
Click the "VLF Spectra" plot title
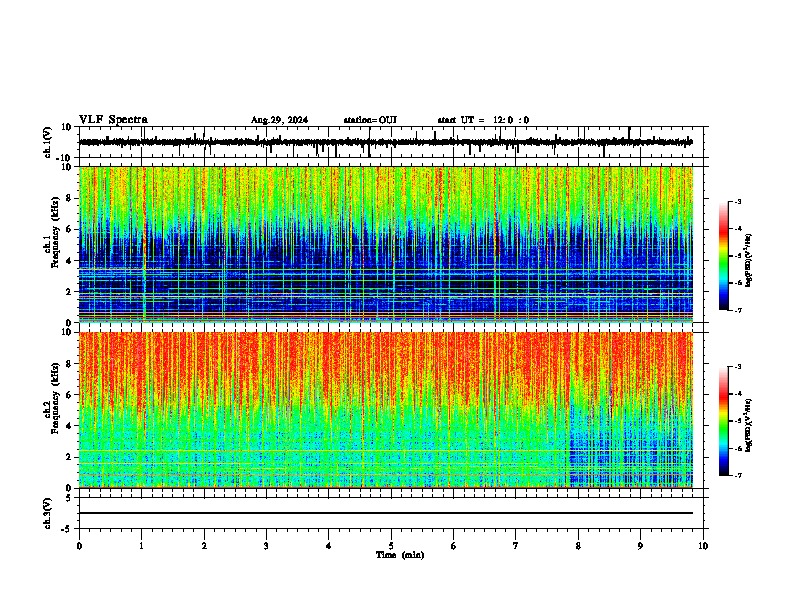tap(113, 120)
